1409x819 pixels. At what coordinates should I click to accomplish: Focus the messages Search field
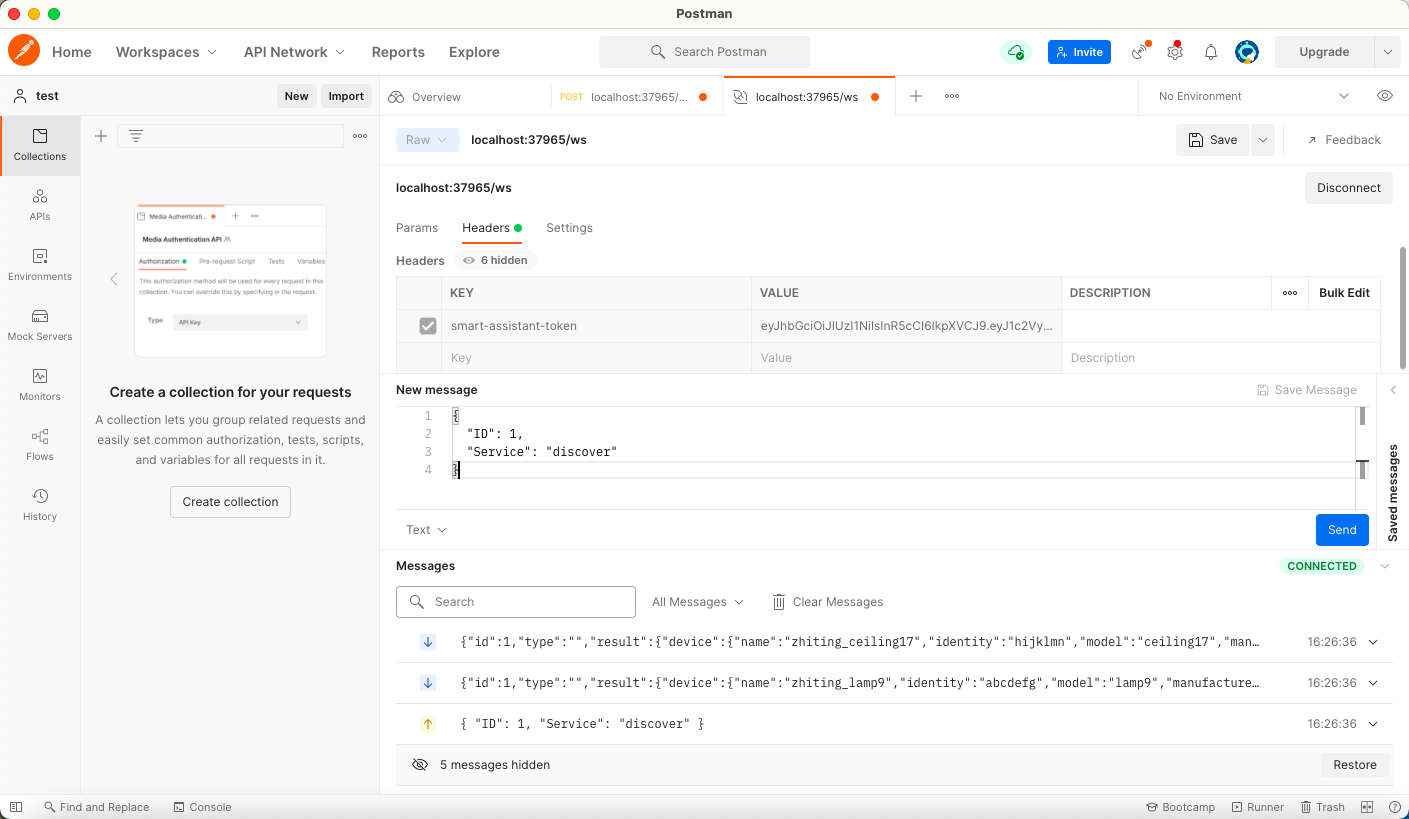(516, 602)
